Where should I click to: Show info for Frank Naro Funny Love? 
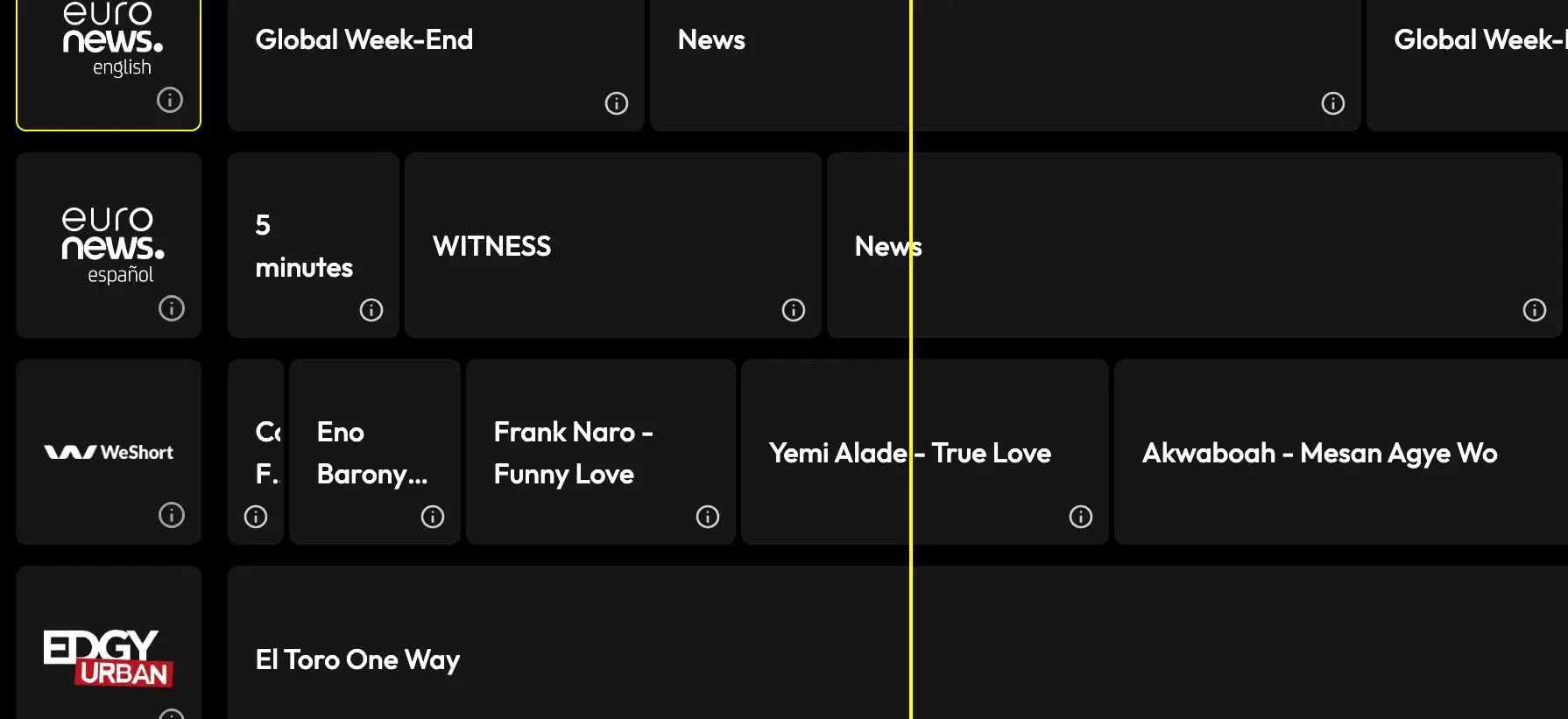pyautogui.click(x=708, y=517)
